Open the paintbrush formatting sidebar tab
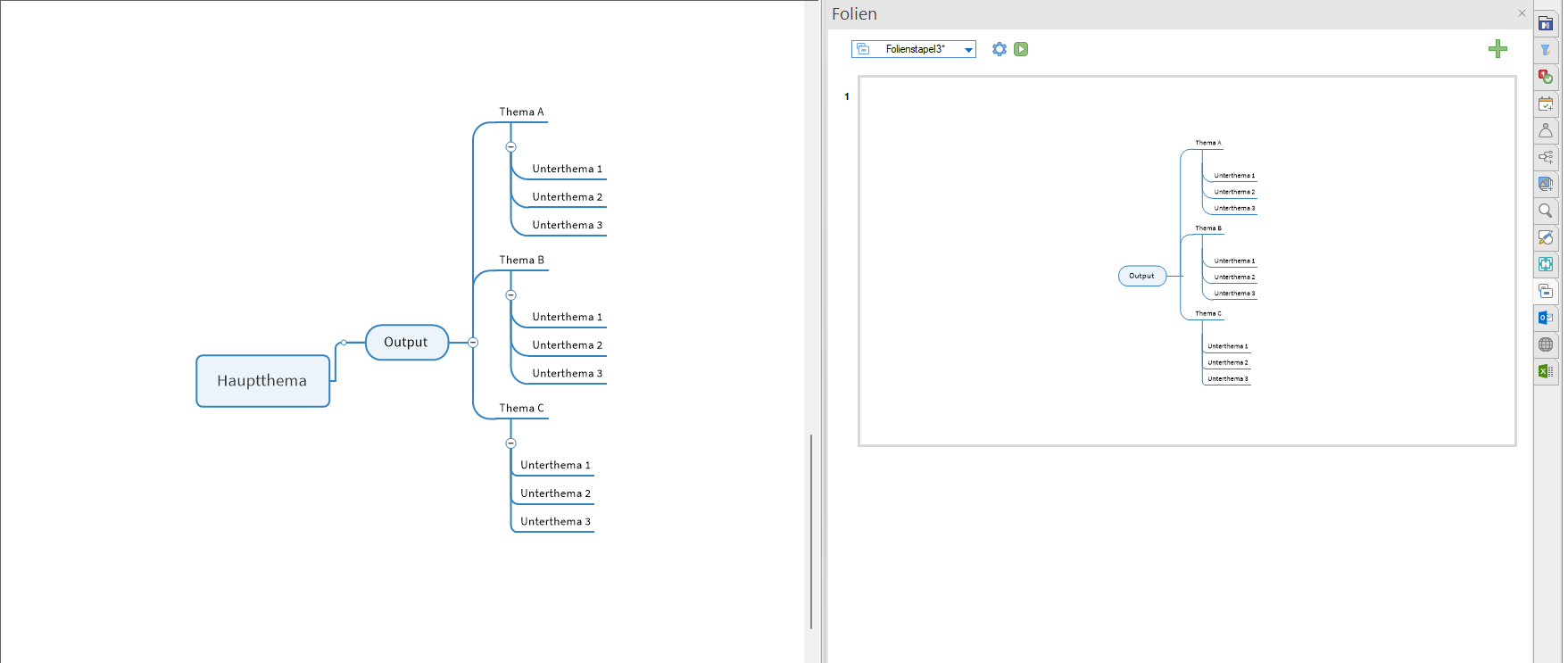Screen dimensions: 1568x663 click(1546, 238)
